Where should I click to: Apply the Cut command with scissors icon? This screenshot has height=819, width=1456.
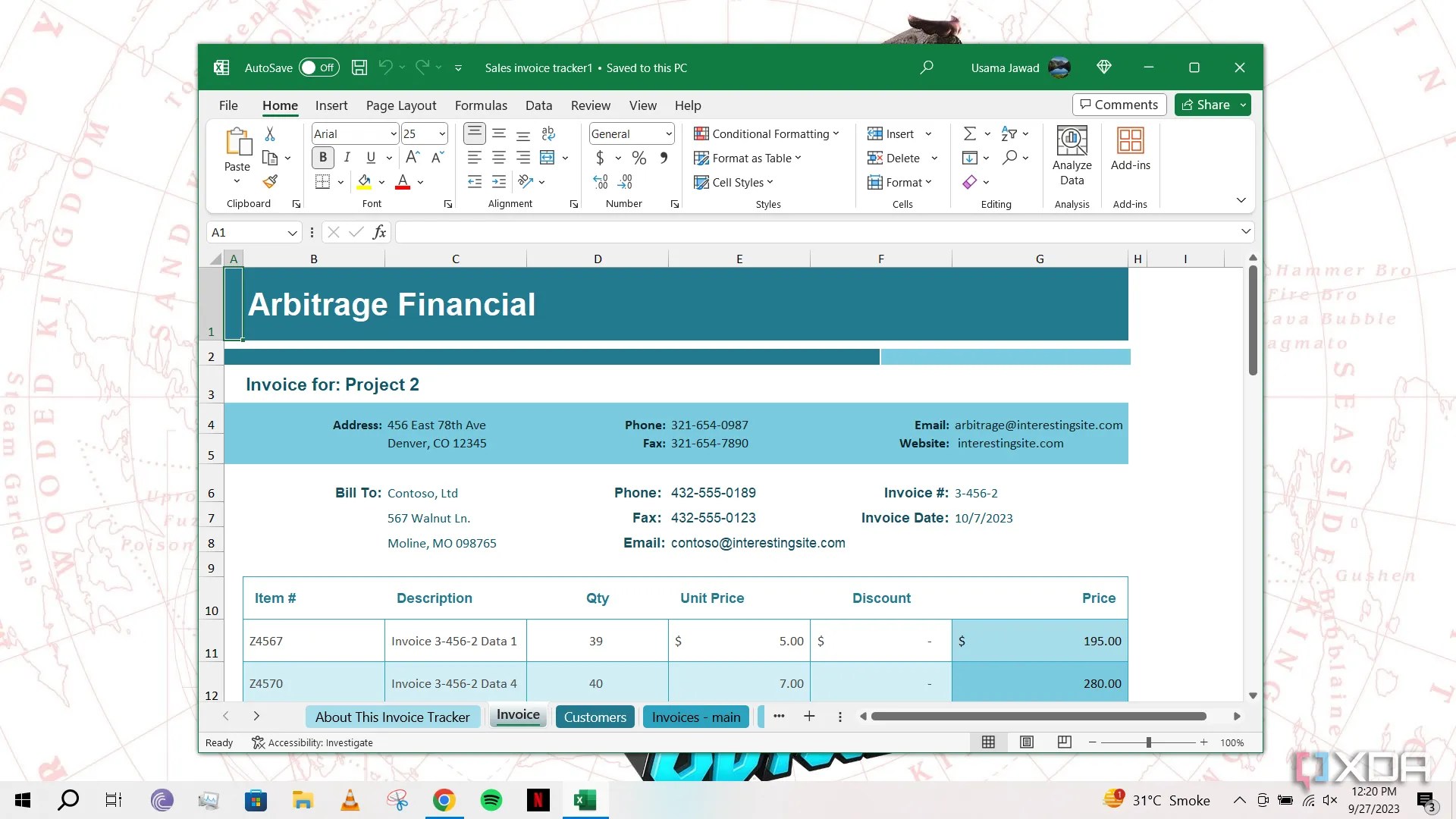coord(269,133)
